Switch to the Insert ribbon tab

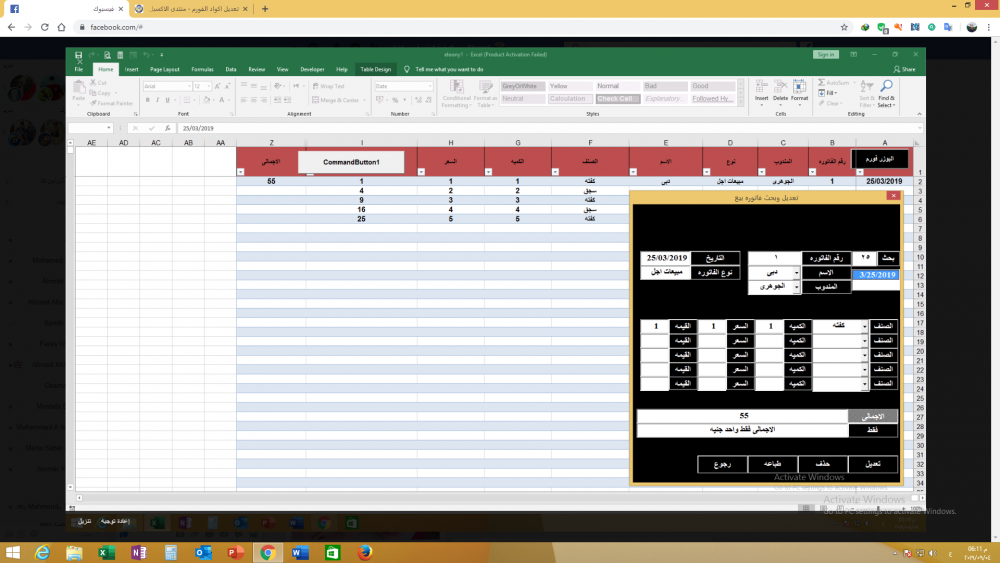coord(131,69)
